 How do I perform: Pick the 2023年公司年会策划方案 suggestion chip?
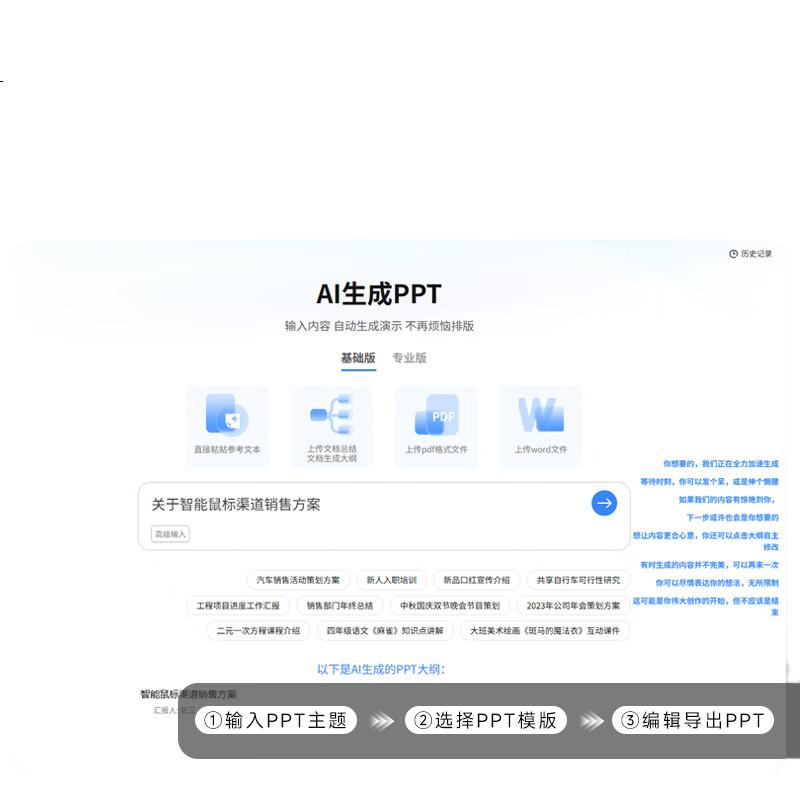click(x=573, y=606)
